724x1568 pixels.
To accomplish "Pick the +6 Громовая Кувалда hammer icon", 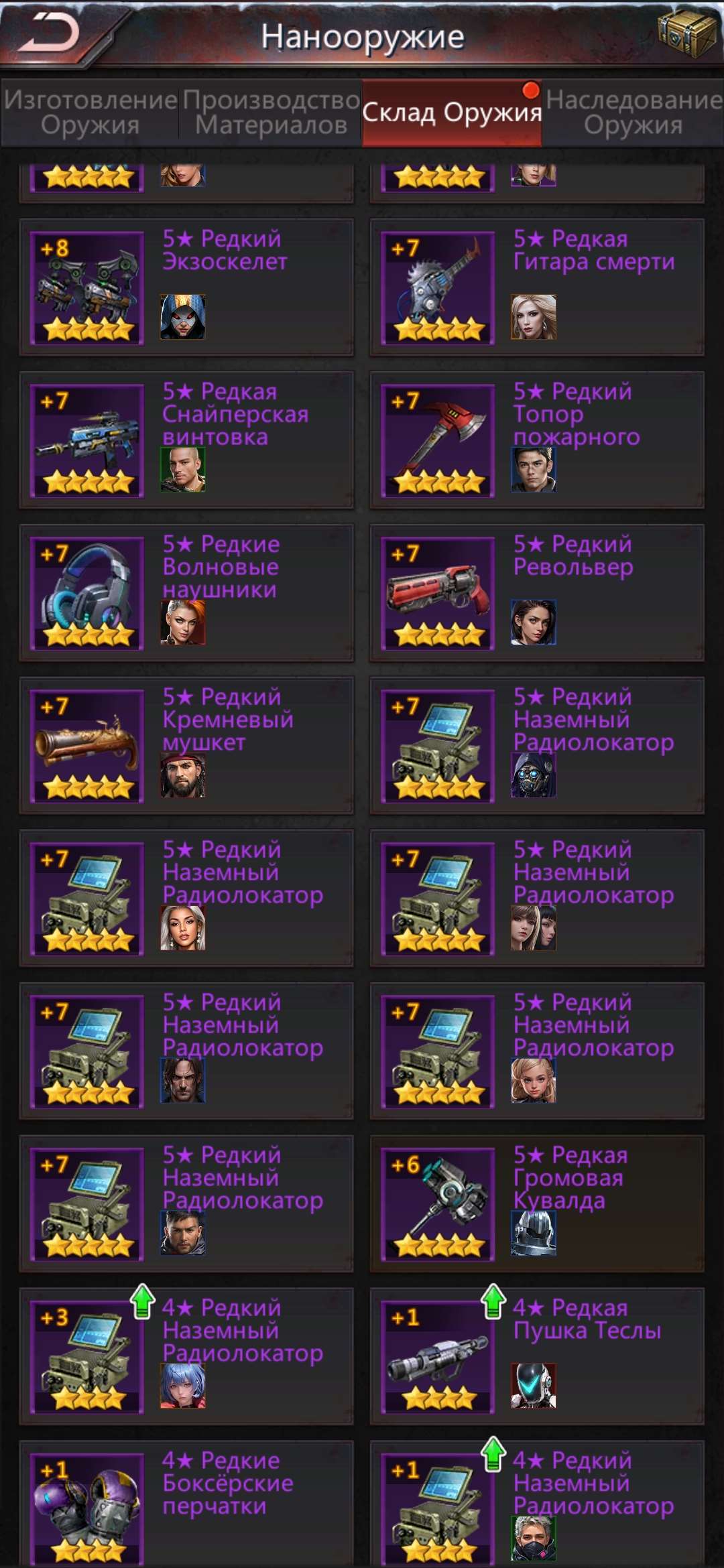I will click(438, 1205).
